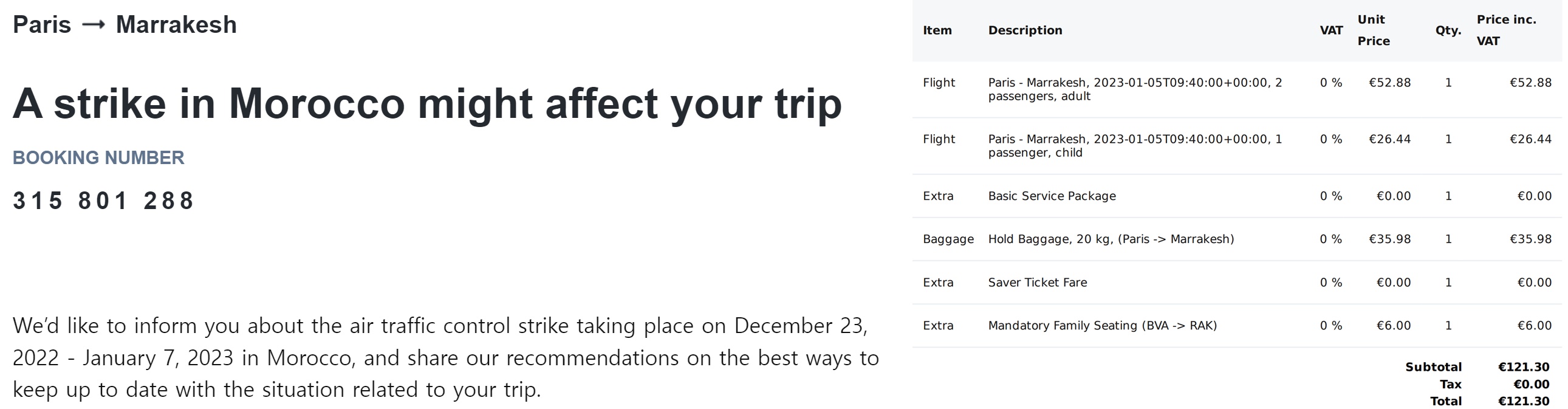Click the Hold Baggage 20 kg row
Image resolution: width=1568 pixels, height=409 pixels.
coord(1237,239)
